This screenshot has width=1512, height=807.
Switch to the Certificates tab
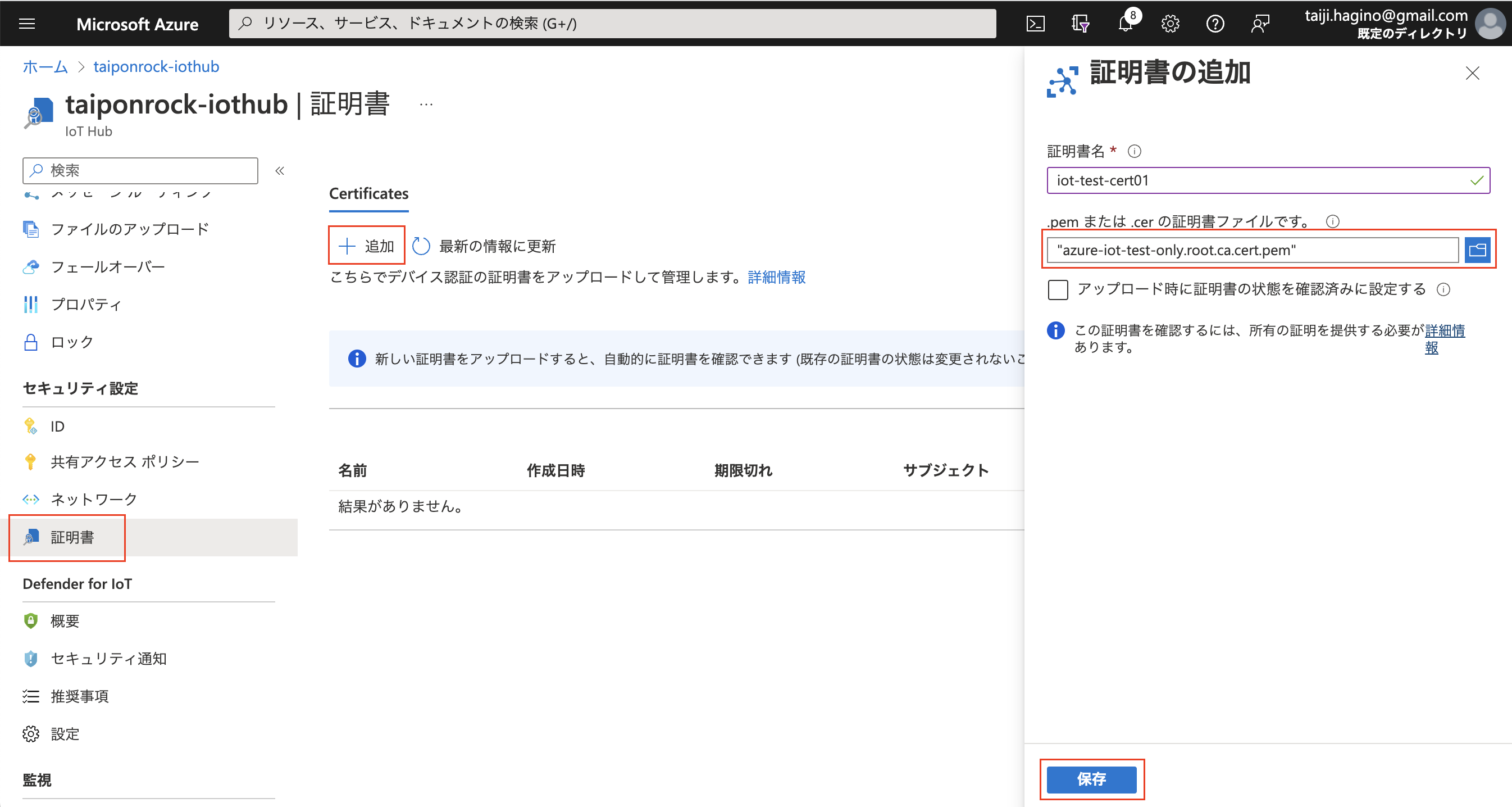pos(368,193)
